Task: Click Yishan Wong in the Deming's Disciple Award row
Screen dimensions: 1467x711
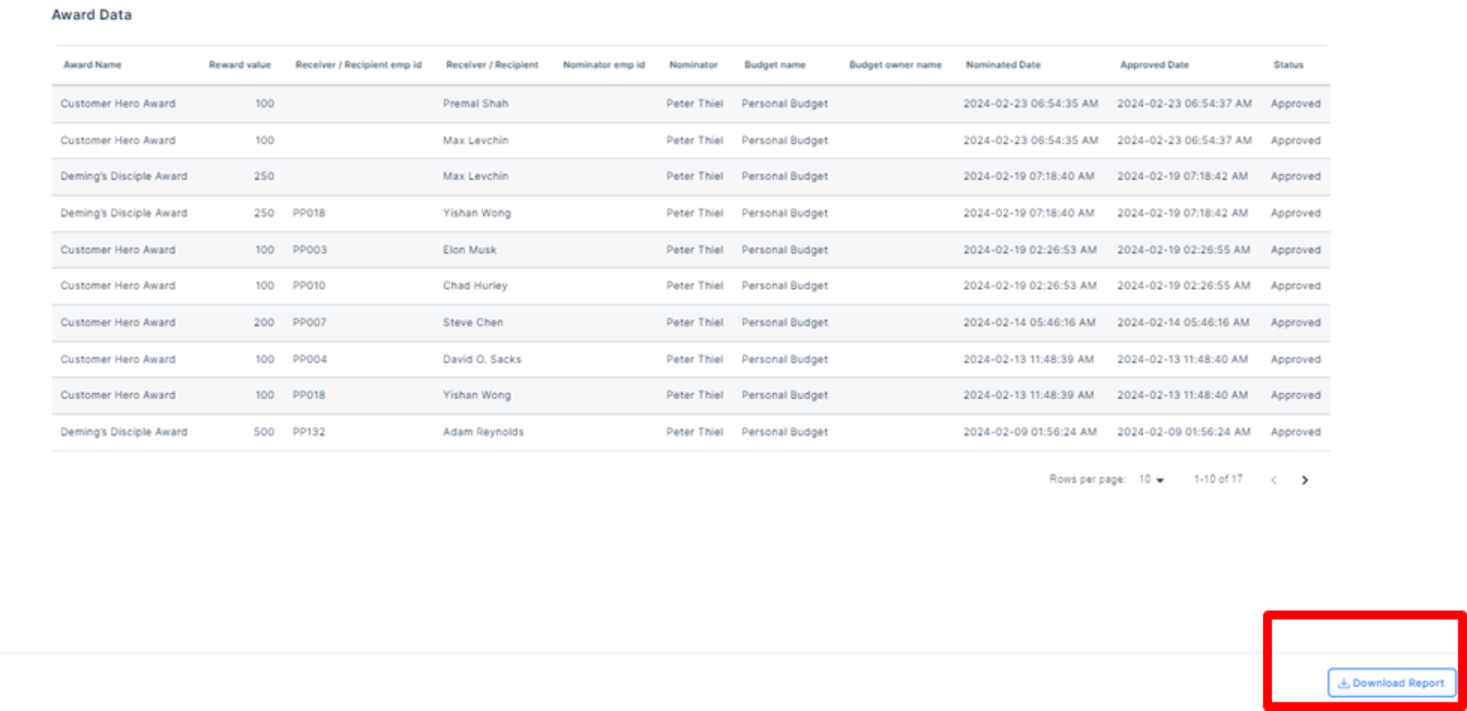Action: pyautogui.click(x=476, y=213)
